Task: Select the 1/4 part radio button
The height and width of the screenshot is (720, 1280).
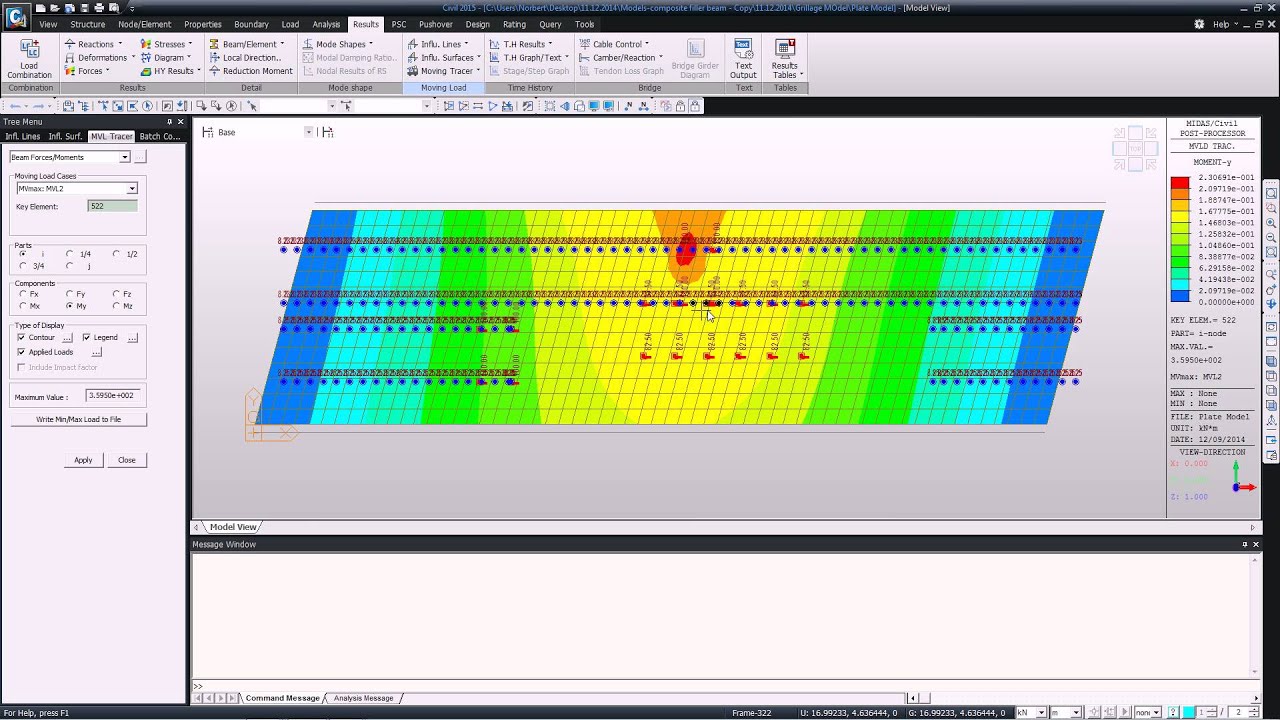Action: point(69,254)
